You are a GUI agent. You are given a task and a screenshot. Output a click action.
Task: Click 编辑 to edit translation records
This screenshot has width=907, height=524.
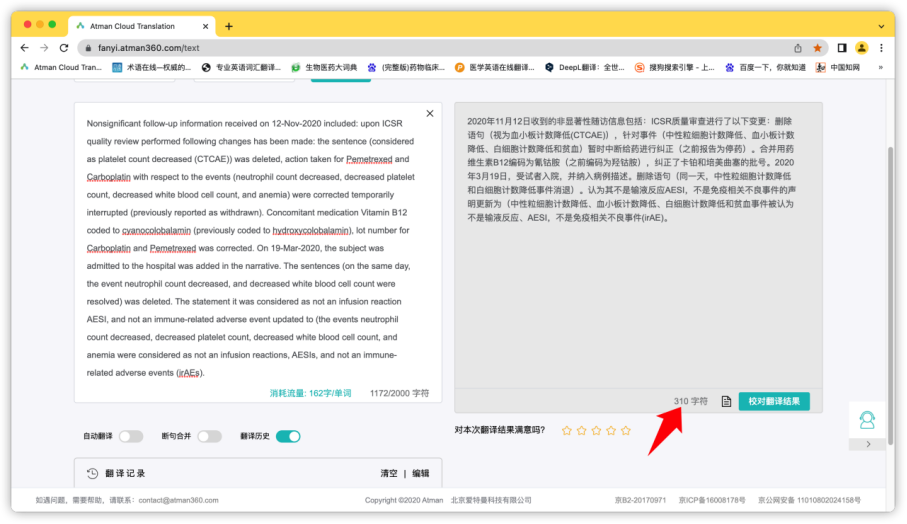coord(421,473)
